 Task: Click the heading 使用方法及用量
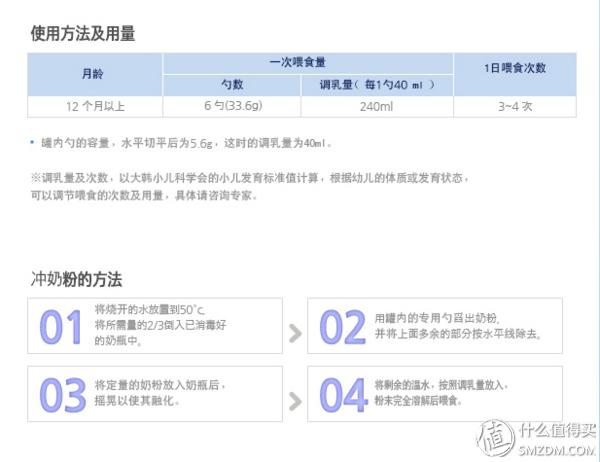[x=83, y=33]
